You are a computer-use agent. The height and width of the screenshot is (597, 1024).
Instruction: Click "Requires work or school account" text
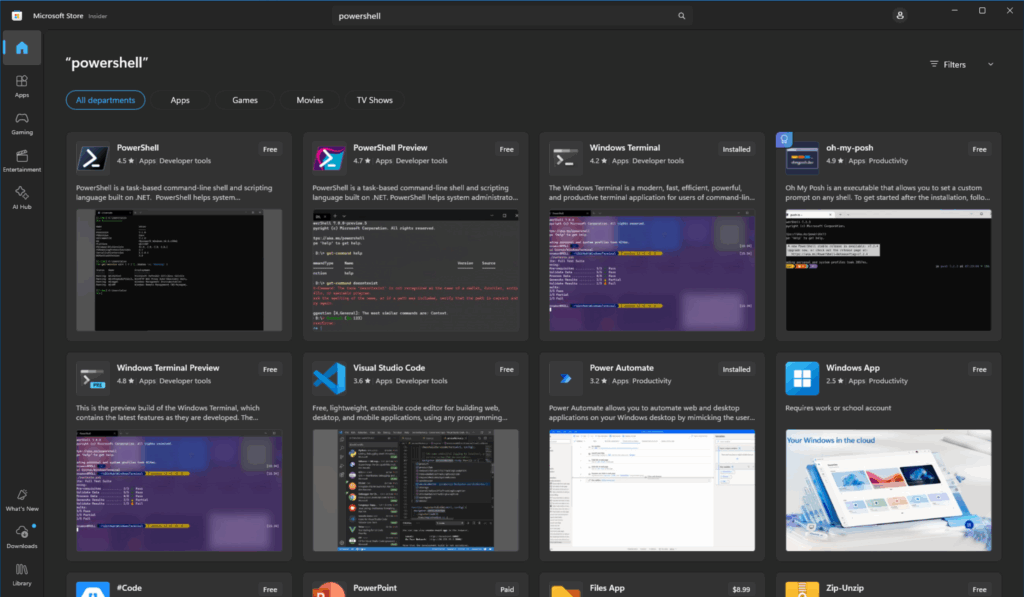pyautogui.click(x=838, y=408)
